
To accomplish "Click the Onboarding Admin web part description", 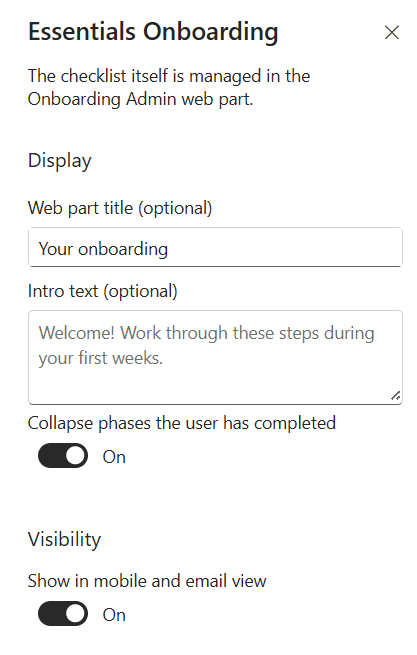I will [x=169, y=88].
